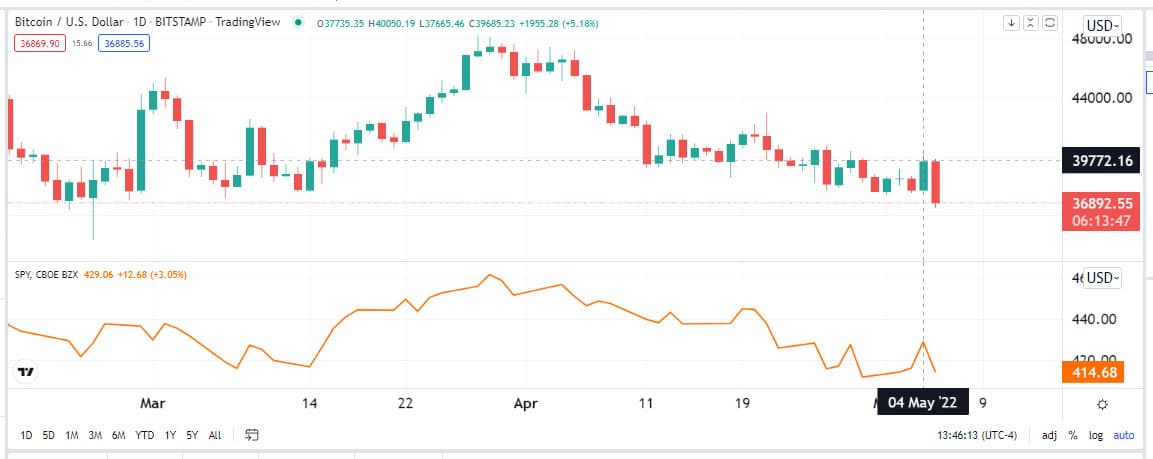Click the Mar label on time axis
The width and height of the screenshot is (1153, 459).
tap(152, 403)
